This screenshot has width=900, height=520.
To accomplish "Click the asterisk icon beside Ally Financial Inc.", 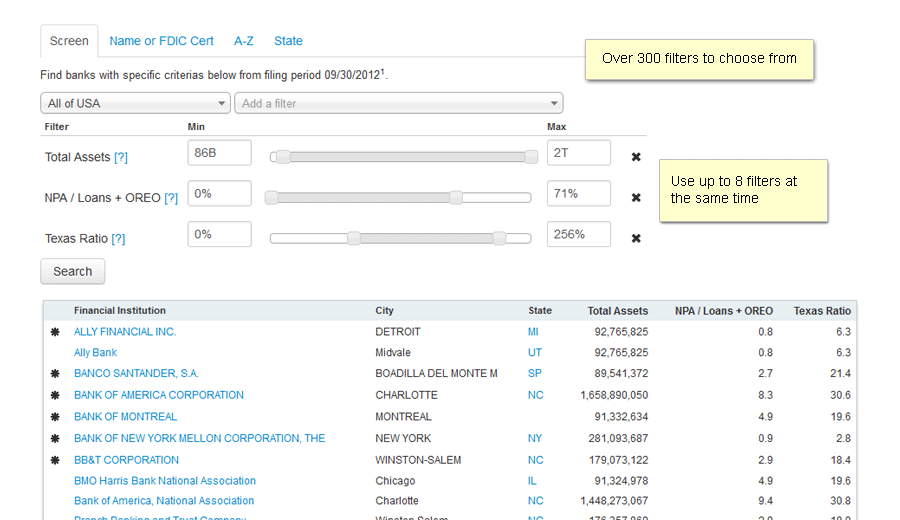I will pyautogui.click(x=56, y=332).
